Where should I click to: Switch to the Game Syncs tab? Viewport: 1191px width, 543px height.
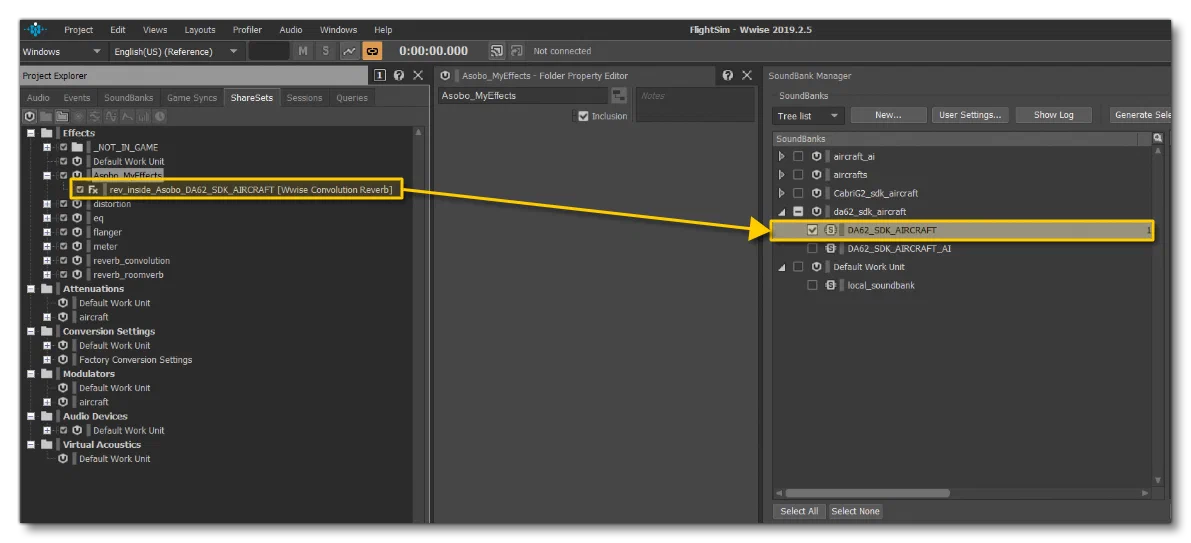(x=191, y=98)
